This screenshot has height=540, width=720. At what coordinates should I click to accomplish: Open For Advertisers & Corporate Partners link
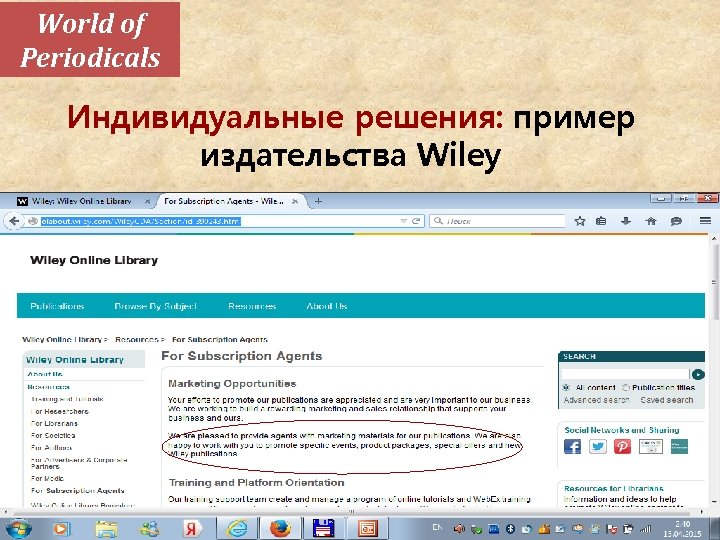79,463
